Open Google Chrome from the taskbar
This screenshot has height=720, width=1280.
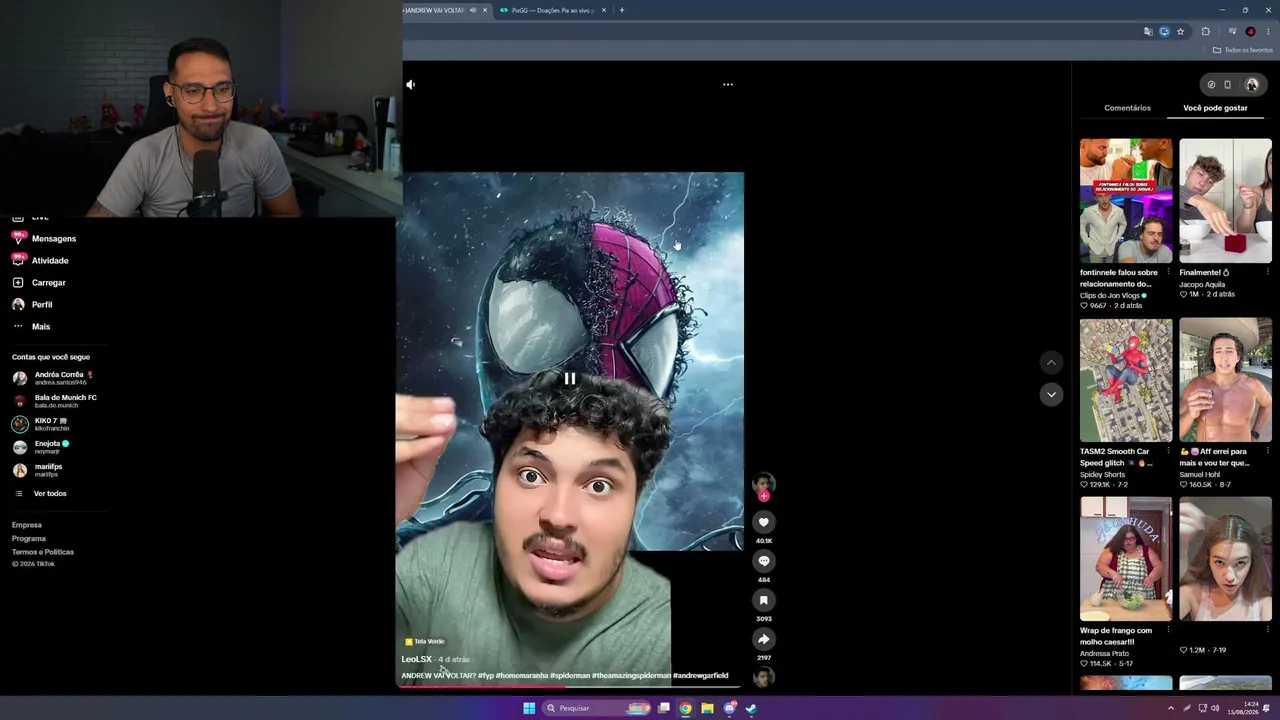tap(685, 708)
